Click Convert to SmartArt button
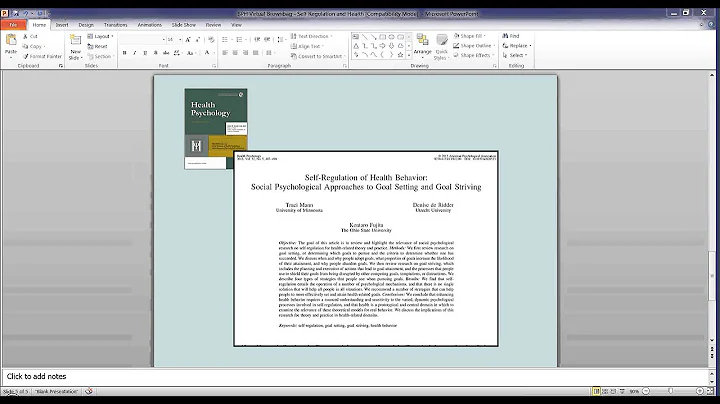The width and height of the screenshot is (720, 404). [318, 56]
